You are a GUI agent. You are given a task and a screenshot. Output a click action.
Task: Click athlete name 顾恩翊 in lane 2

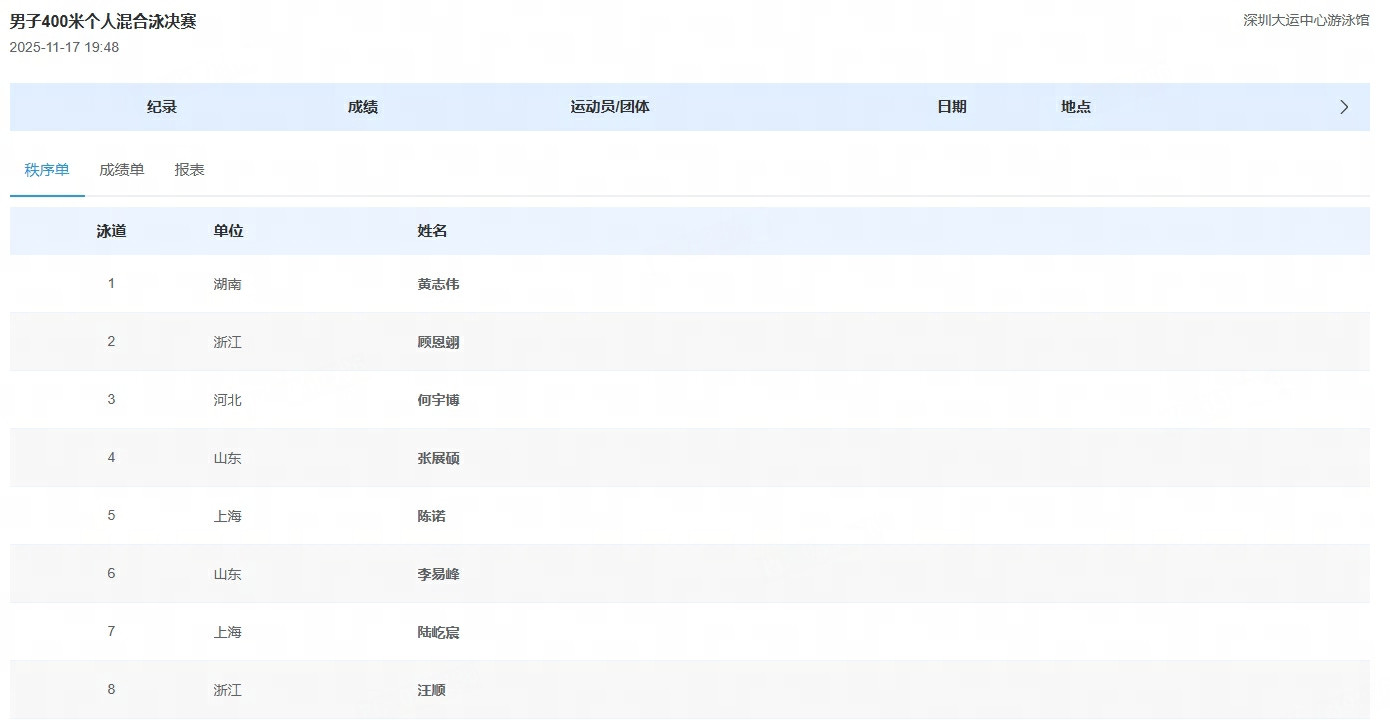coord(438,342)
